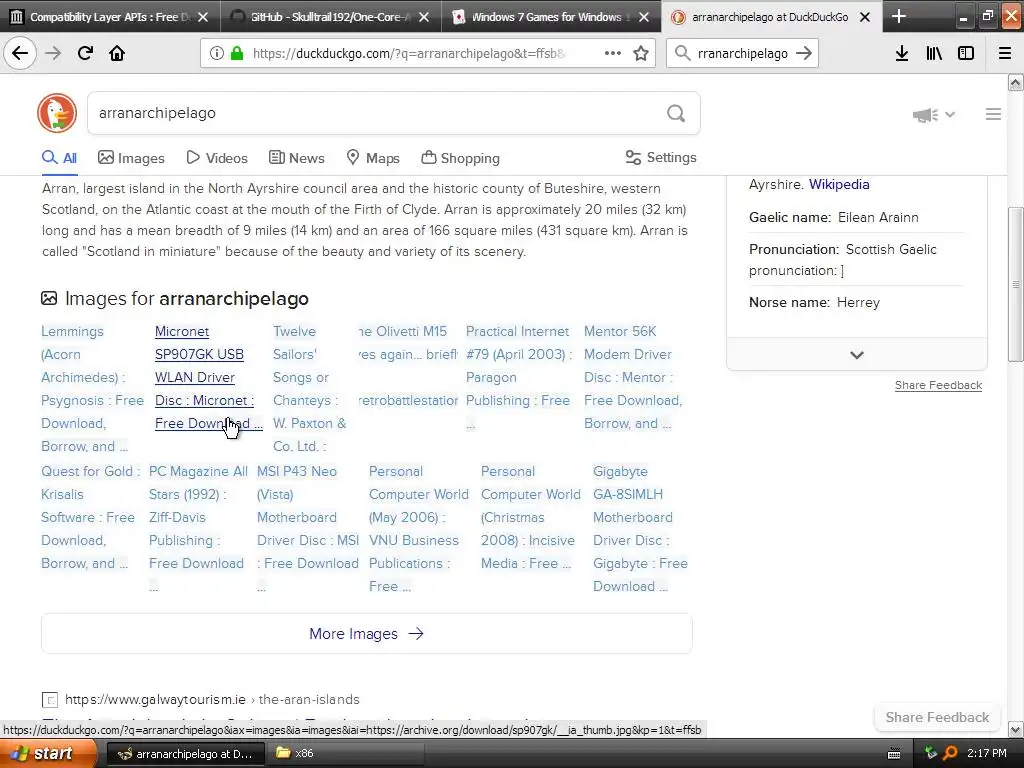Open Mentor 56K Modem Driver Disc link
This screenshot has width=1024, height=768.
click(633, 377)
